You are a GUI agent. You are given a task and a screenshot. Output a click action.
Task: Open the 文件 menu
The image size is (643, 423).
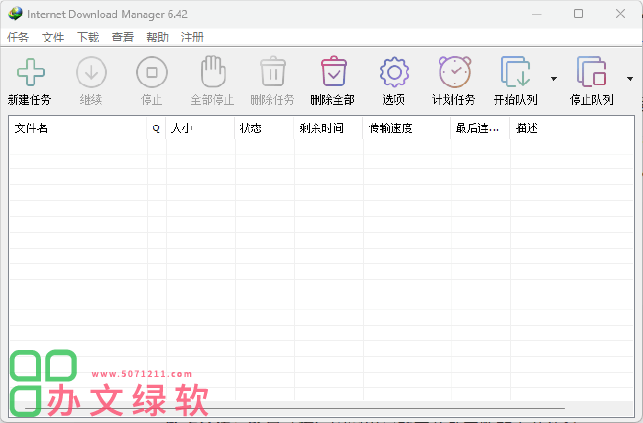click(x=53, y=37)
